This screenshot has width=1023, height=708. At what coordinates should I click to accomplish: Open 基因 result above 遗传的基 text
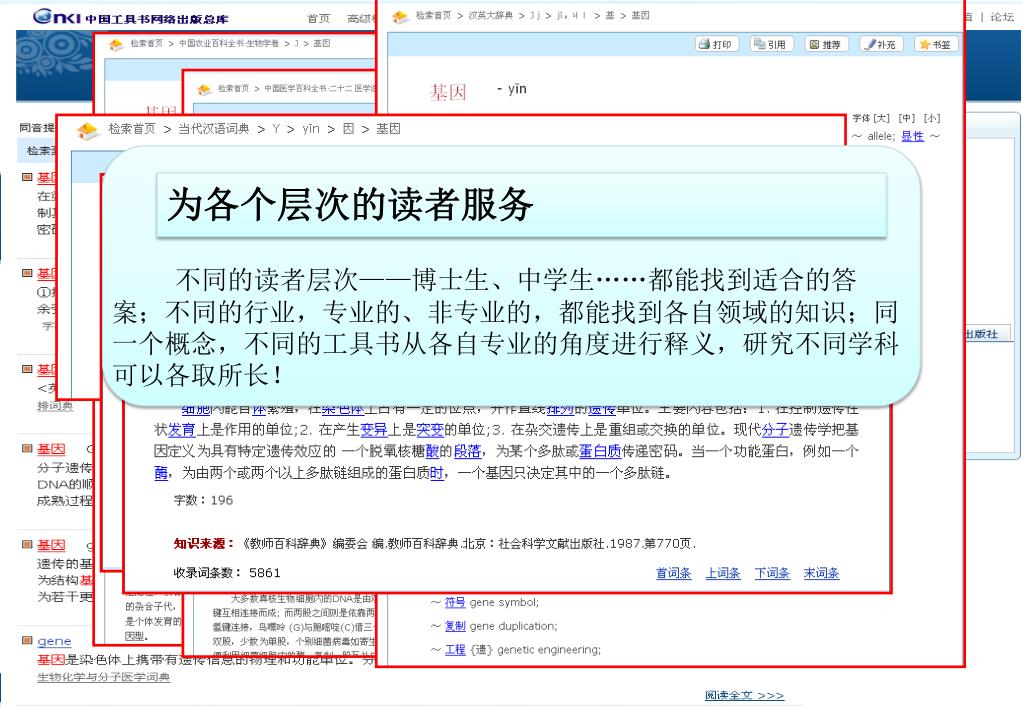[x=51, y=545]
